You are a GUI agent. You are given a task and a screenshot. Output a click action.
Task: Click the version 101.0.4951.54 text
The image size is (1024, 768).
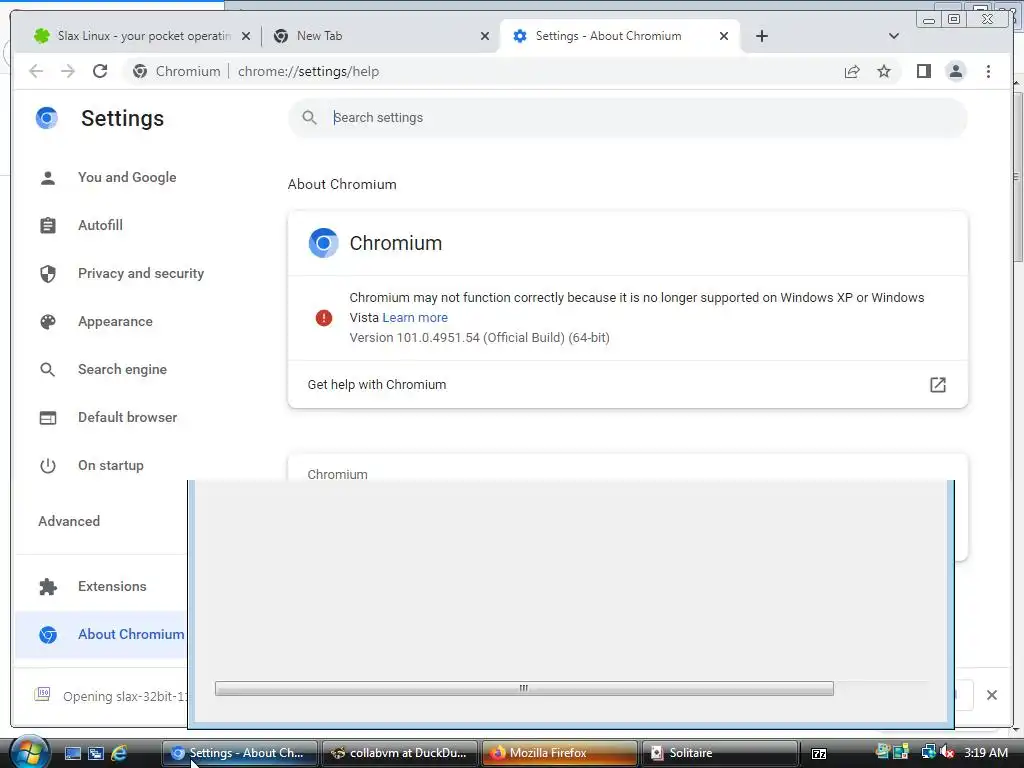point(479,338)
